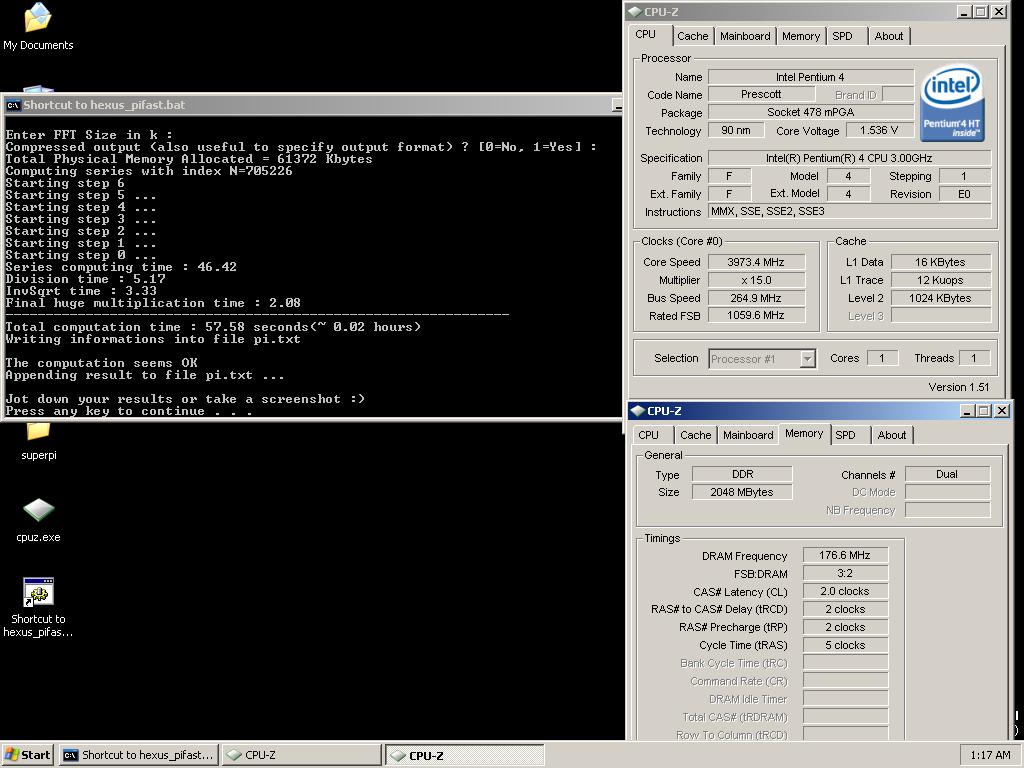Click the Version 1.51 label
The image size is (1024, 768).
[x=959, y=387]
